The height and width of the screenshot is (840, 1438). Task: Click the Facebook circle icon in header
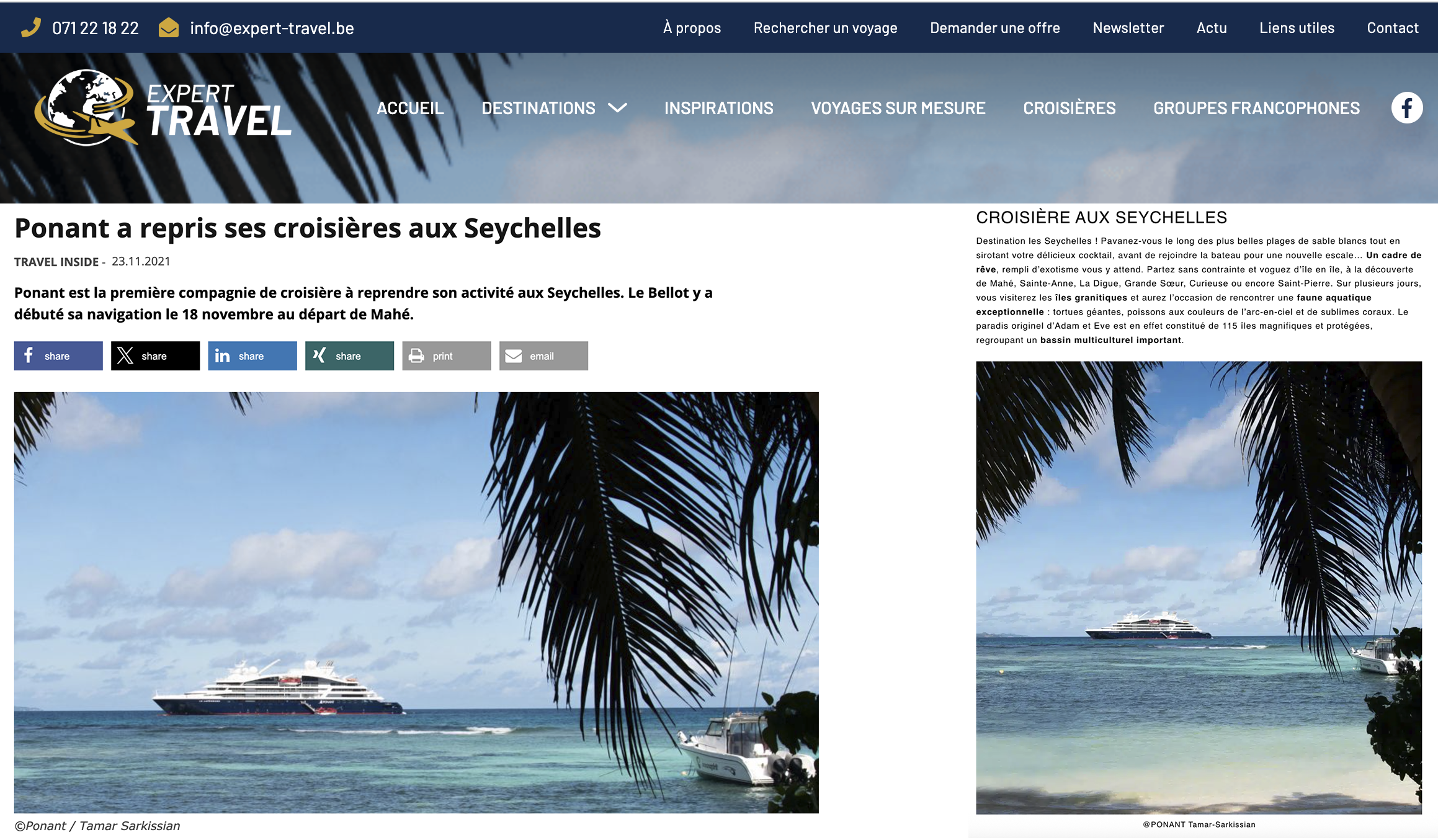(1406, 108)
